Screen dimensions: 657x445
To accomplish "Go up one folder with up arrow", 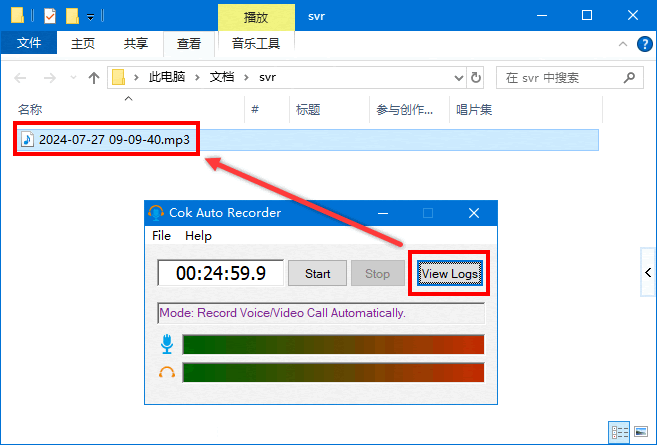I will coord(94,77).
